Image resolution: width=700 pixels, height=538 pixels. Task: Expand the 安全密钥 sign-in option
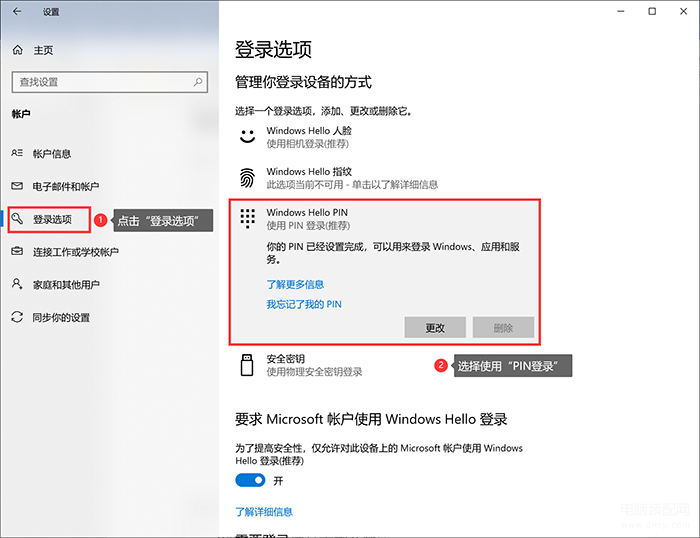[x=286, y=359]
